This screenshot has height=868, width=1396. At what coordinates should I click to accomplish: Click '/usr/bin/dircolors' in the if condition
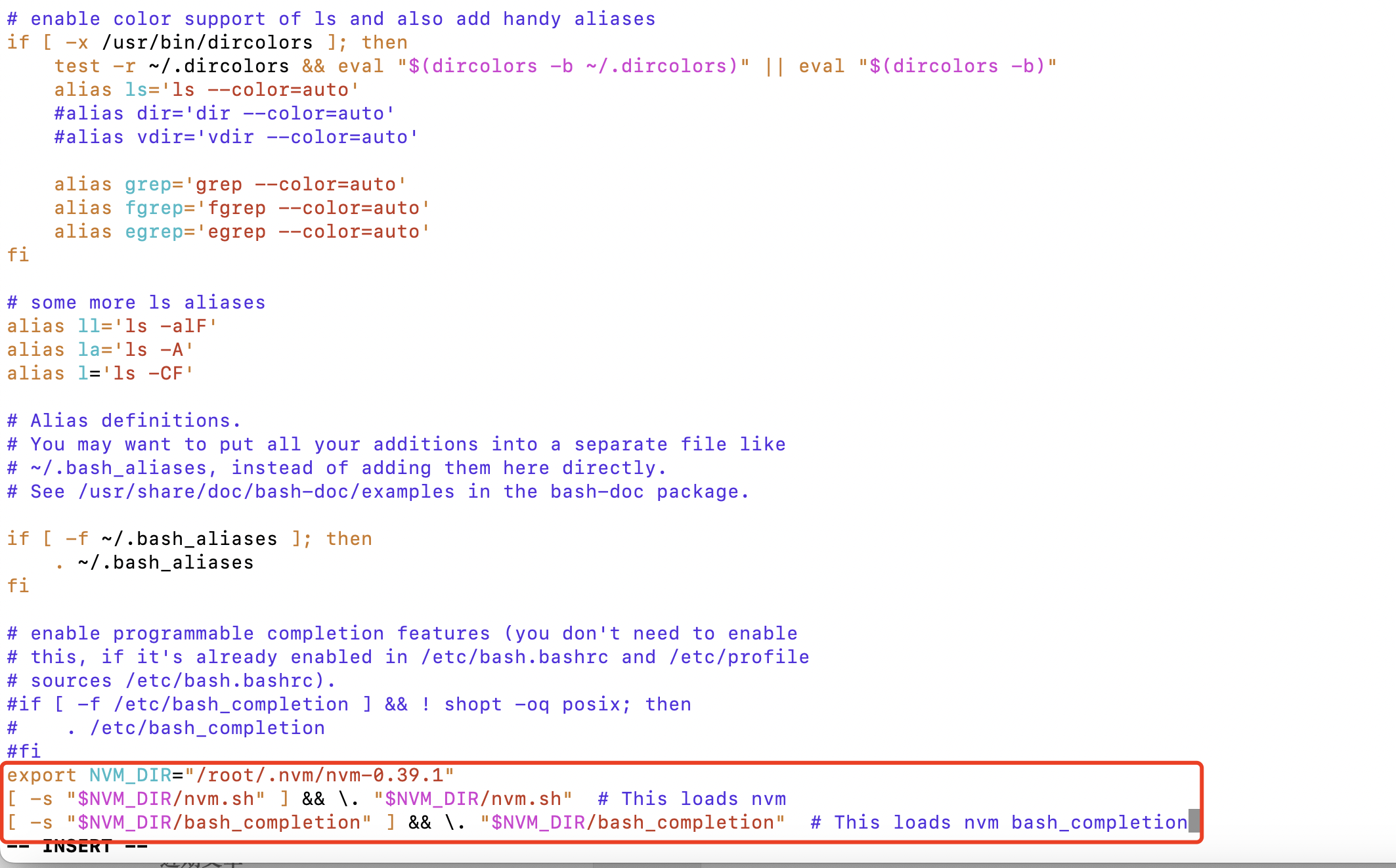tap(207, 43)
